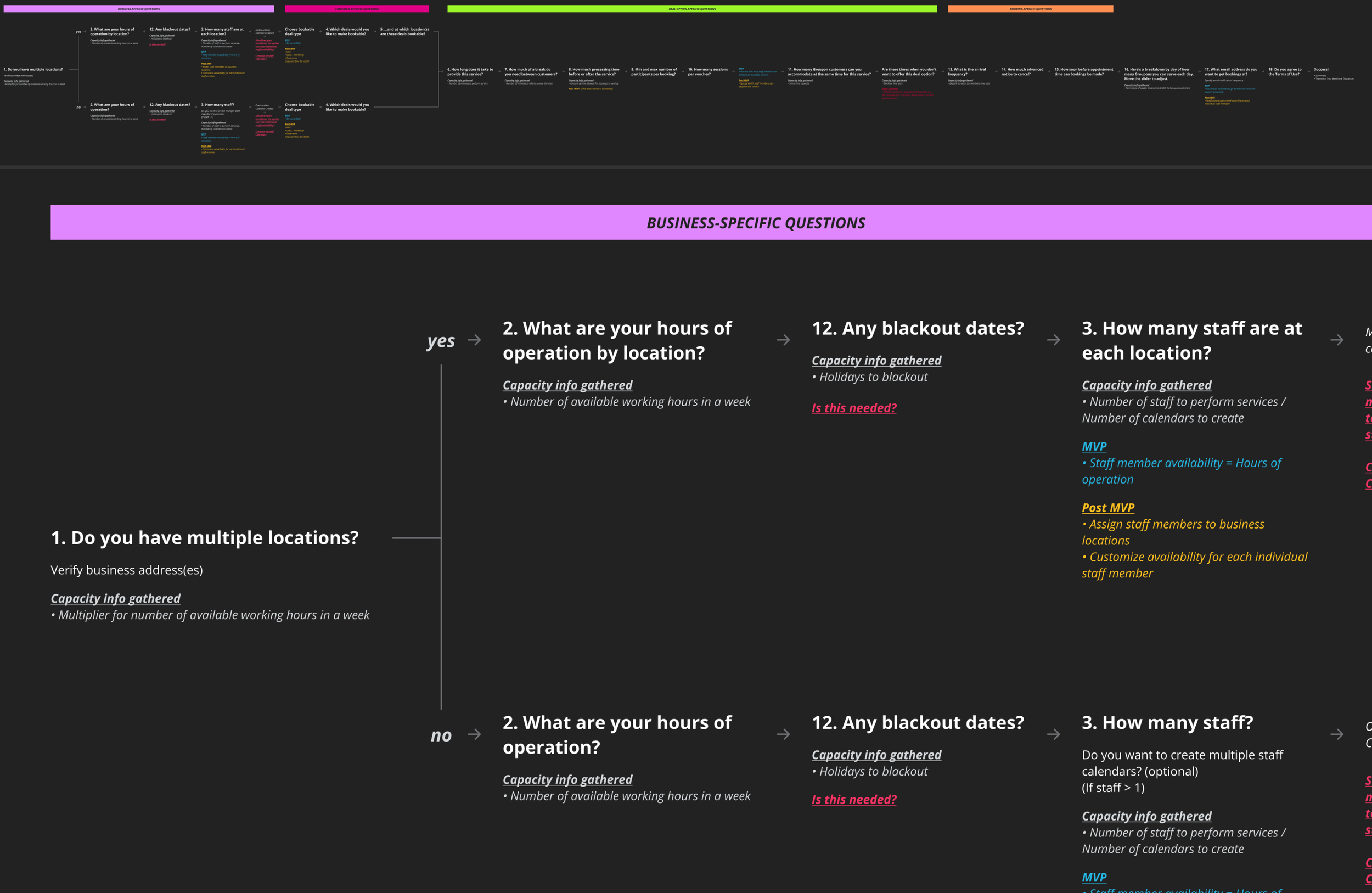Select the pink CAMPAIGN-SPECIFIC QUESTIONS header bar
Image resolution: width=1372 pixels, height=893 pixels.
point(357,9)
